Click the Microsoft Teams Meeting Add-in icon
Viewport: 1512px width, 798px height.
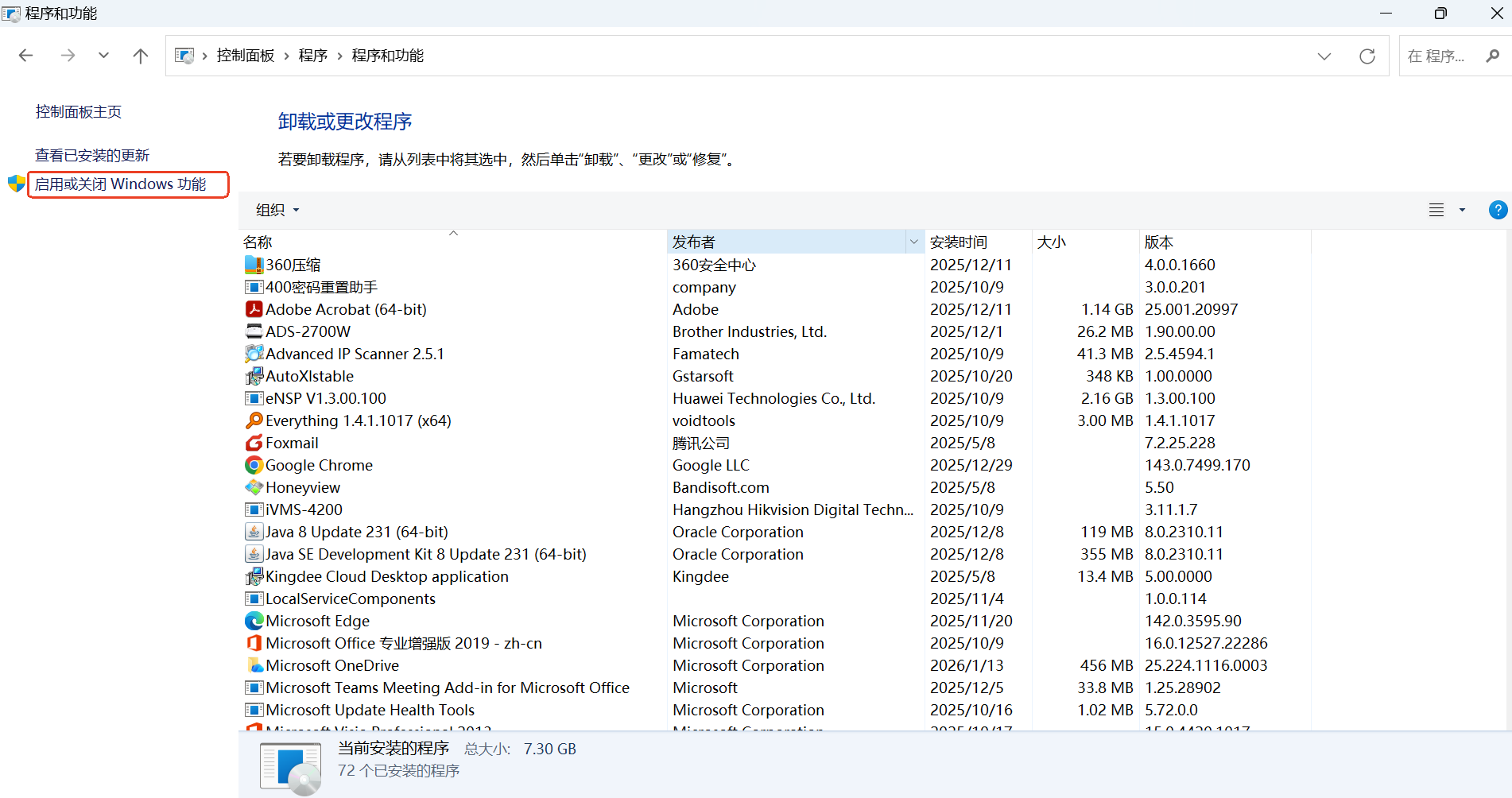click(x=254, y=688)
